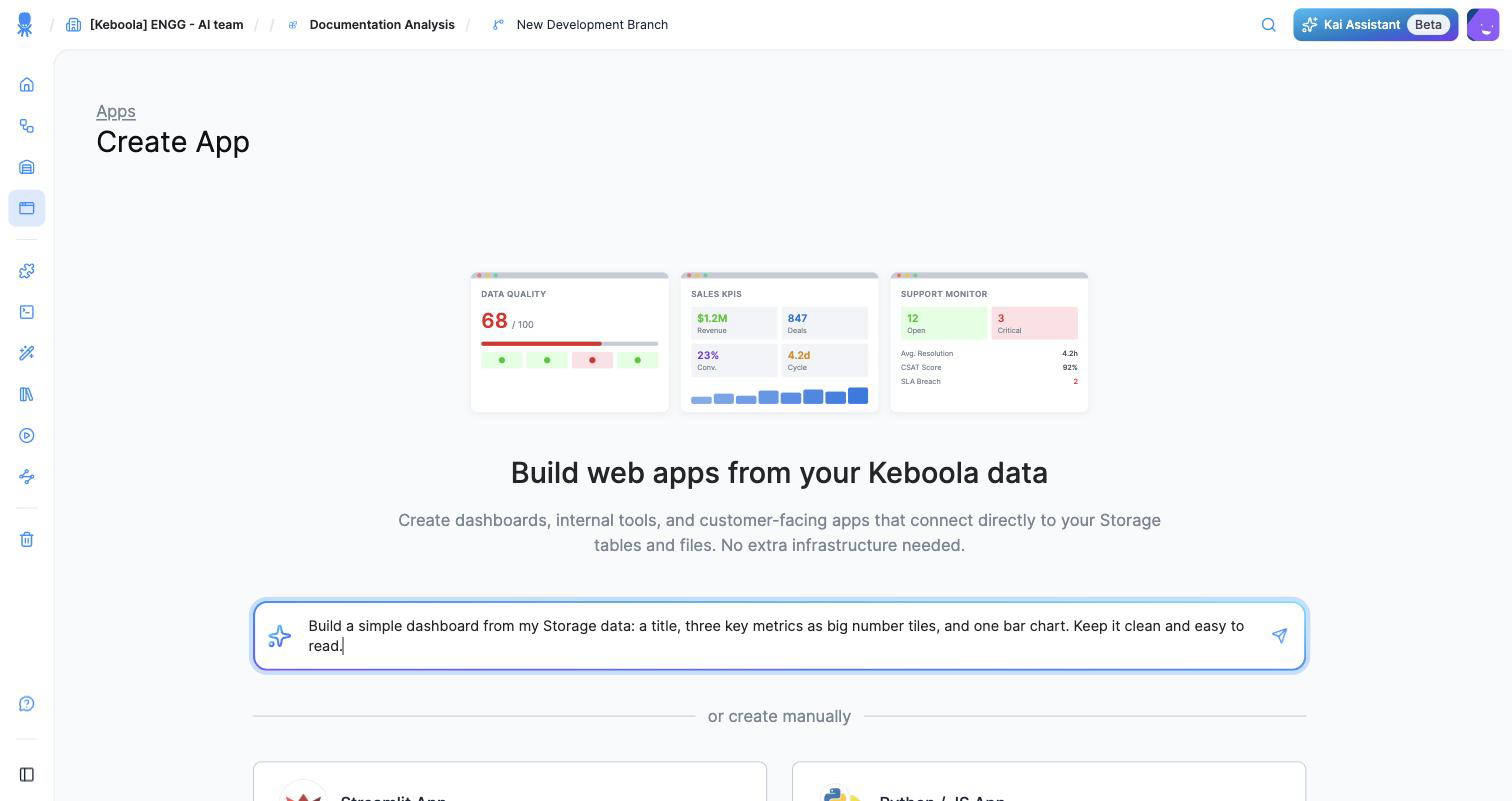The width and height of the screenshot is (1512, 801).
Task: Go to [Keboola] ENGG - AI team breadcrumb
Action: (166, 25)
